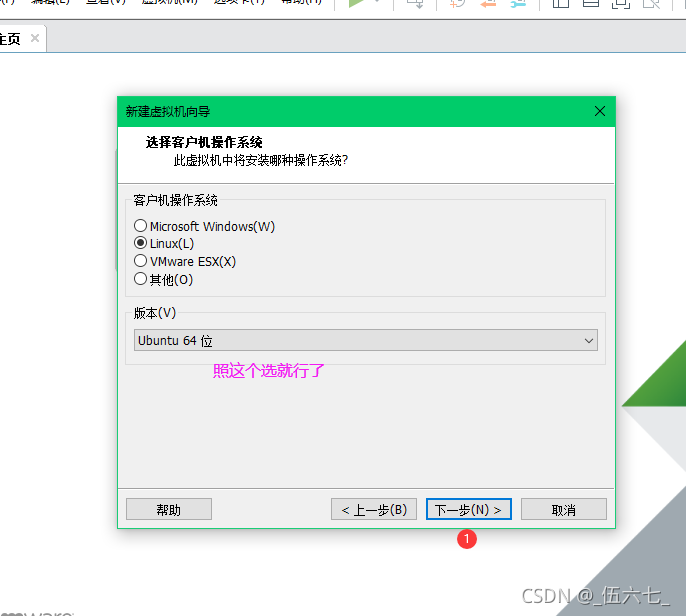Click the 取消 button
The width and height of the screenshot is (686, 616).
(564, 509)
